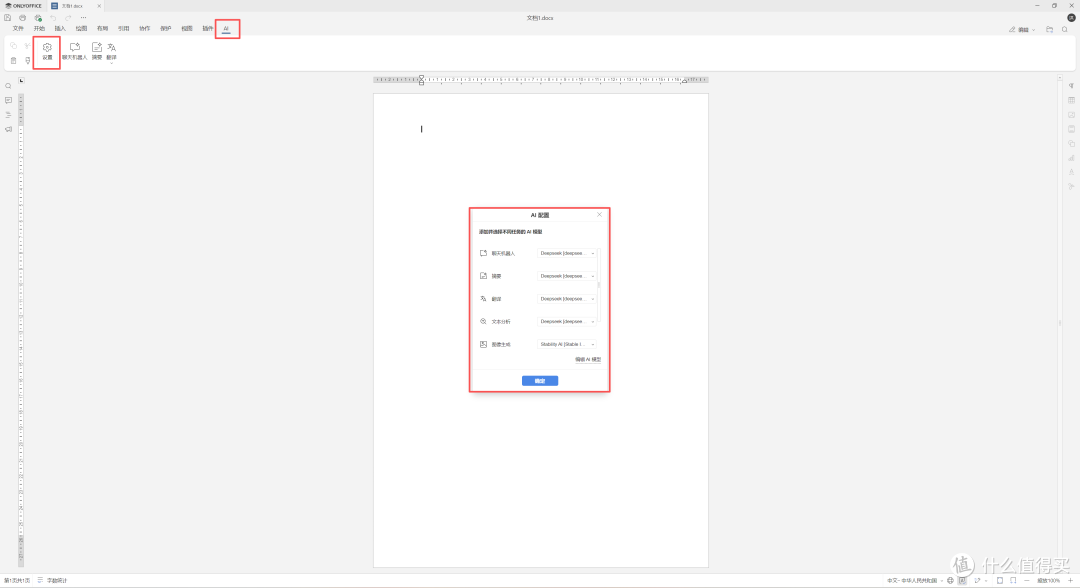Open text art settings in right sidebar
The width and height of the screenshot is (1080, 588).
(1071, 173)
